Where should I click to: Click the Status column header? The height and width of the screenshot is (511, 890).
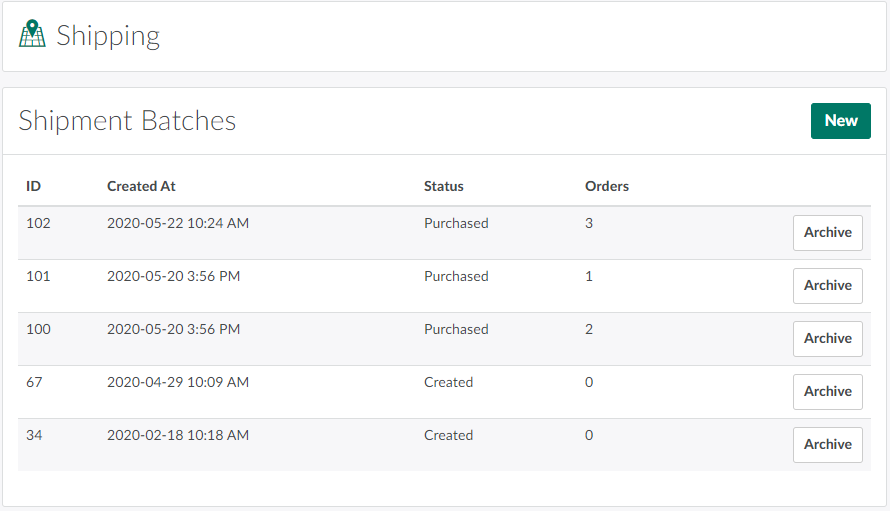coord(443,186)
